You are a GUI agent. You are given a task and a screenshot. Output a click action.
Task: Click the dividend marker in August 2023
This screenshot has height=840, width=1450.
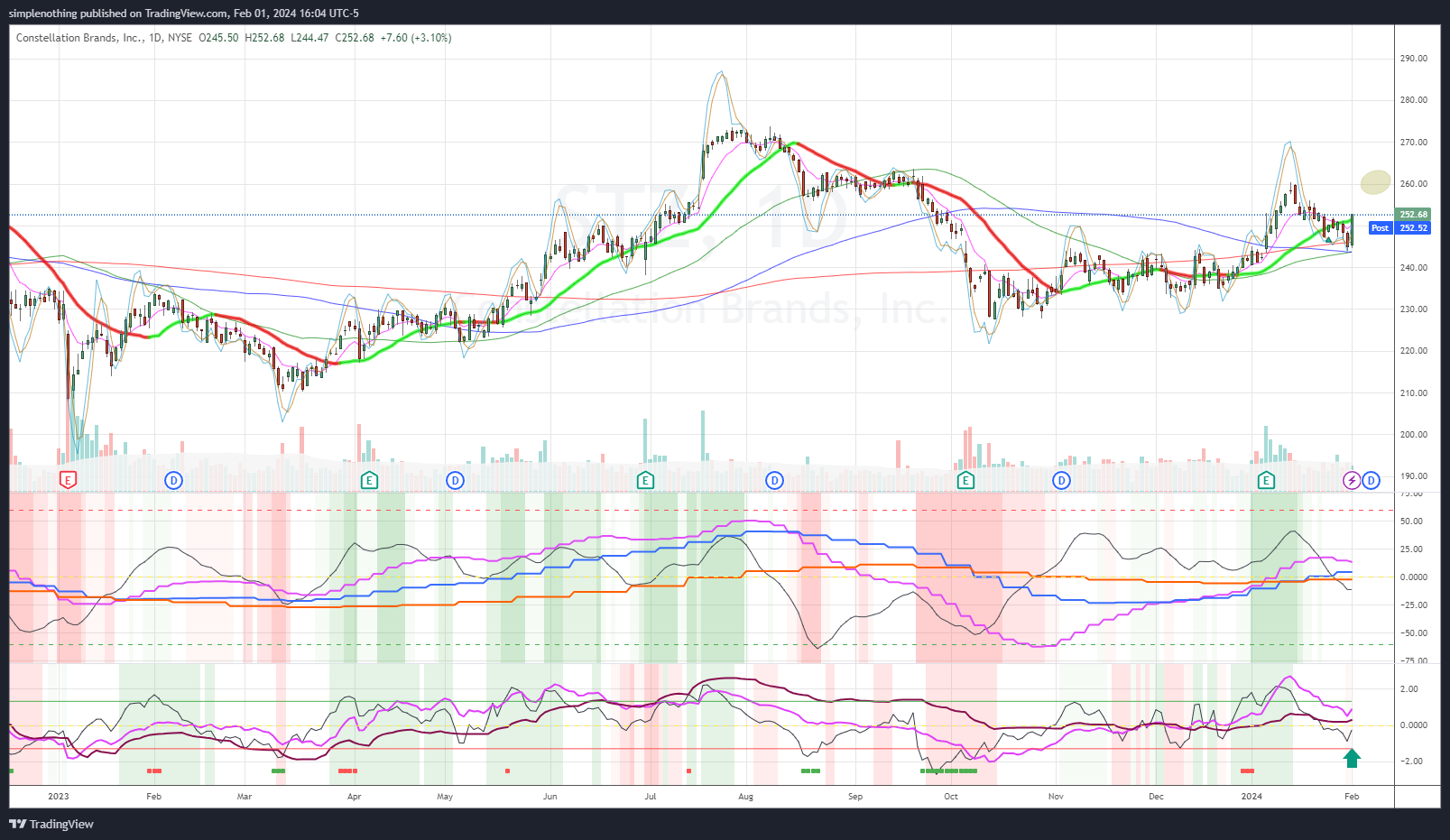pos(774,480)
